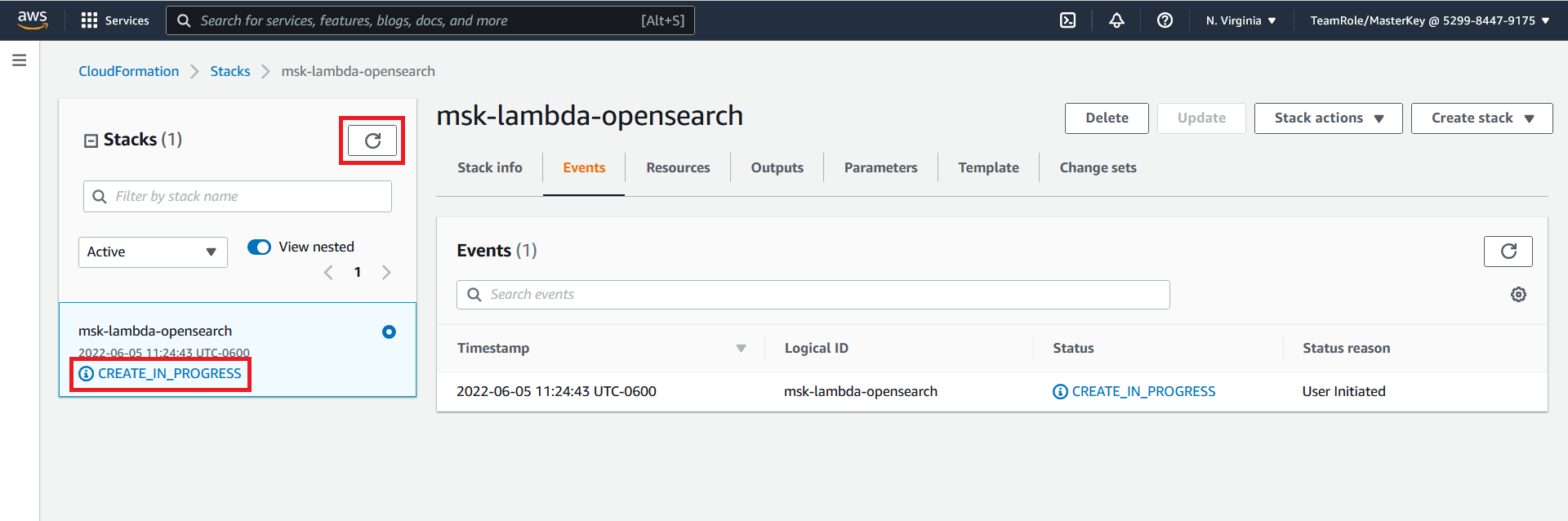
Task: Click the Status column header
Action: pyautogui.click(x=1073, y=349)
